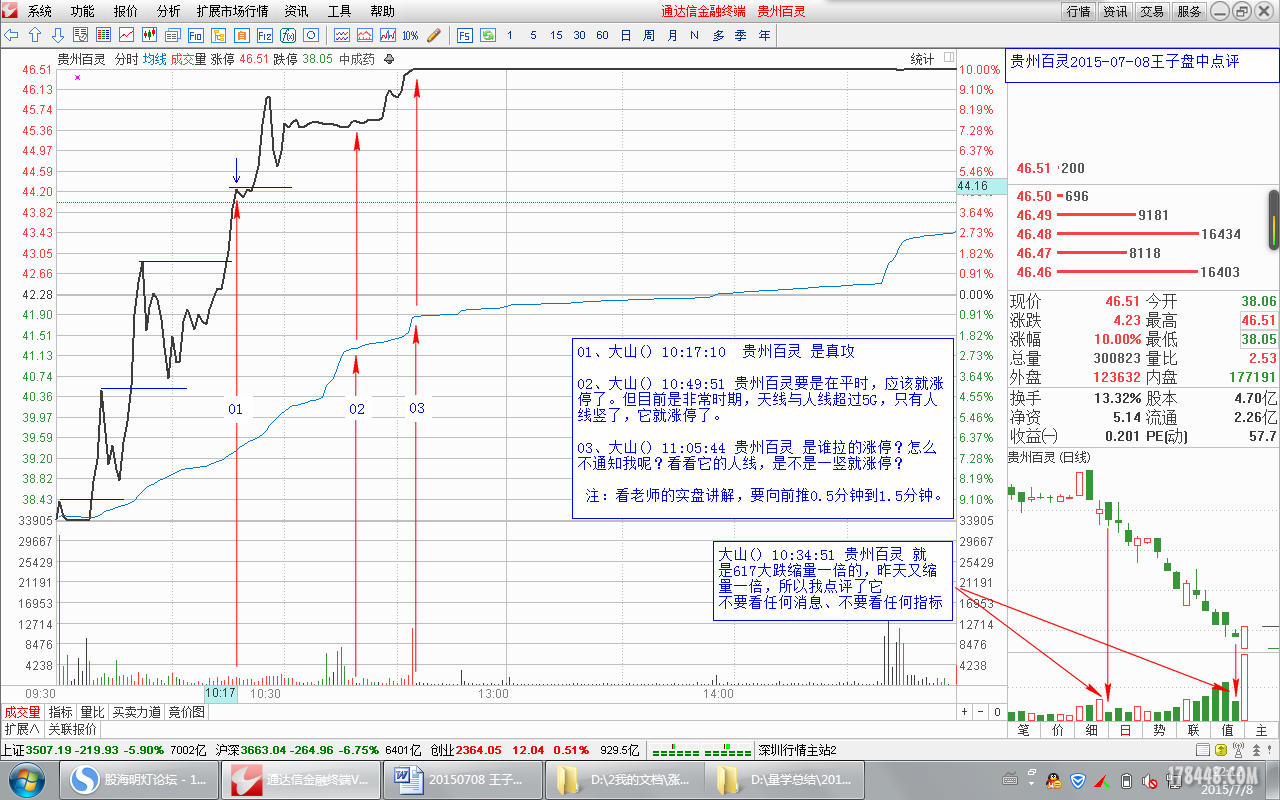This screenshot has height=800, width=1280.
Task: Expand the 扩展∧ panel
Action: coord(20,729)
